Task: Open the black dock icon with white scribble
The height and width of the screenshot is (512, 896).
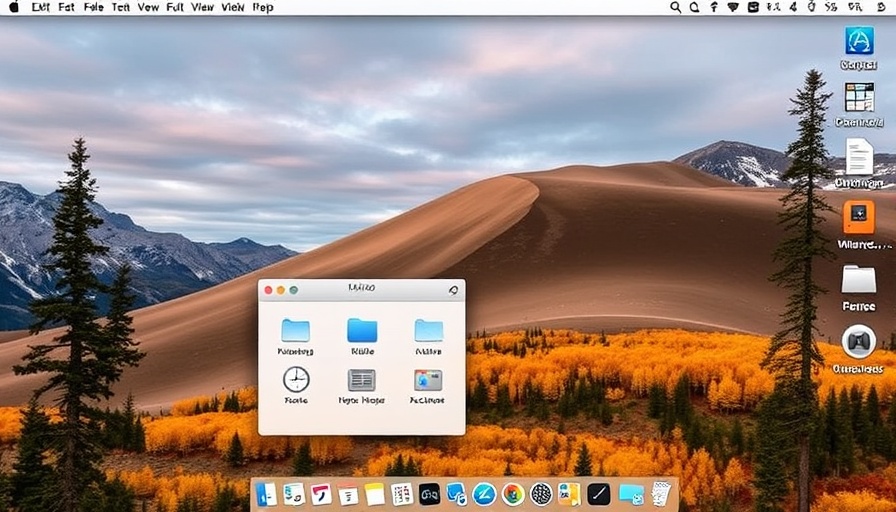Action: click(430, 494)
